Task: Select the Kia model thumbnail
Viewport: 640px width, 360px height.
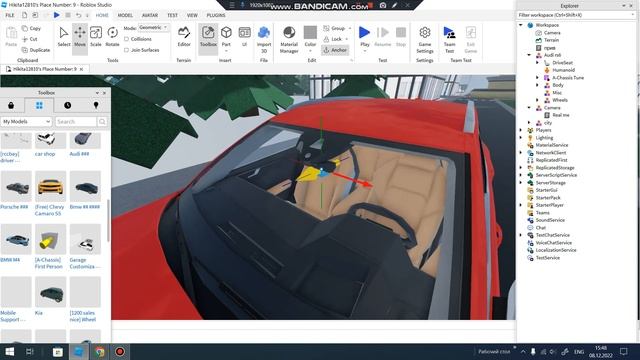Action: point(50,293)
